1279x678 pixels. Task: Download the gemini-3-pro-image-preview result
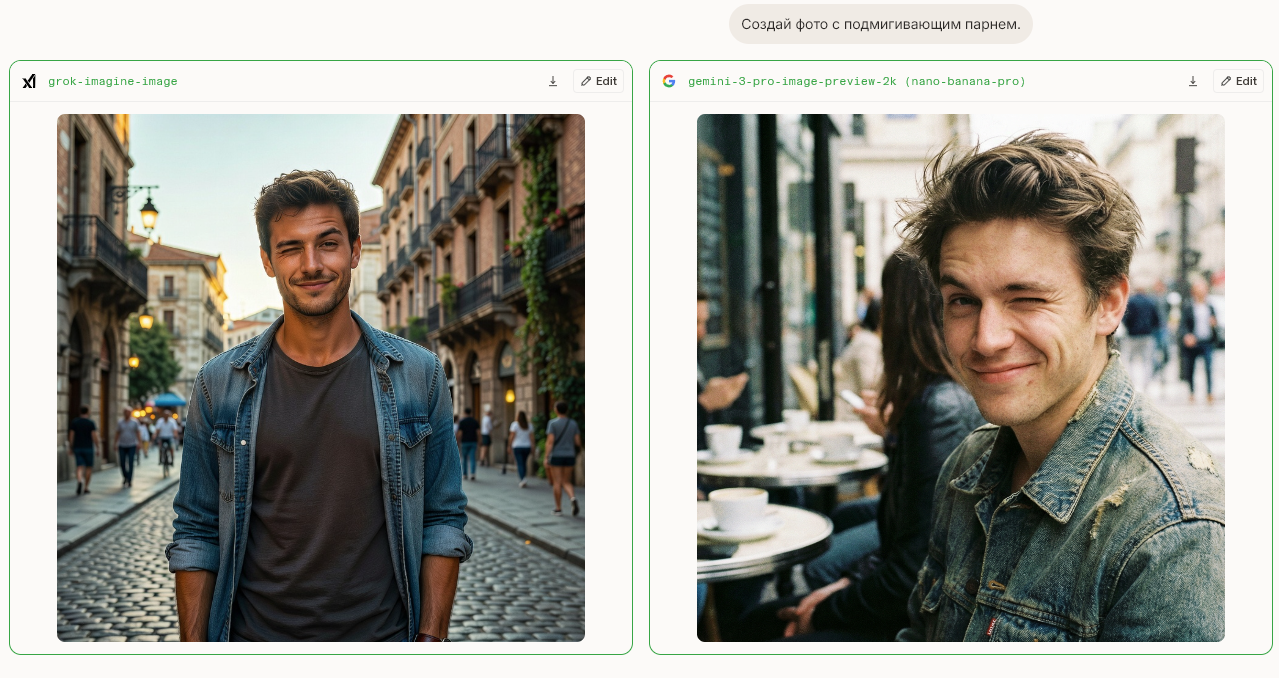pos(1192,81)
